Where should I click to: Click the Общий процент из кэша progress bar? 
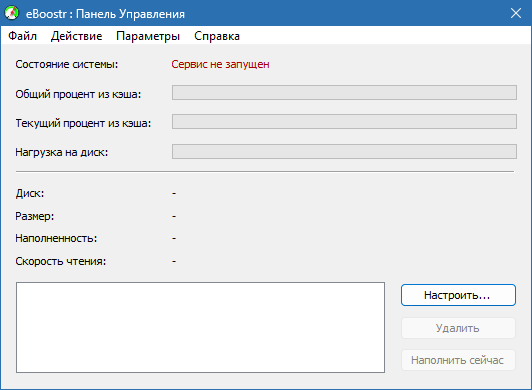tap(344, 93)
